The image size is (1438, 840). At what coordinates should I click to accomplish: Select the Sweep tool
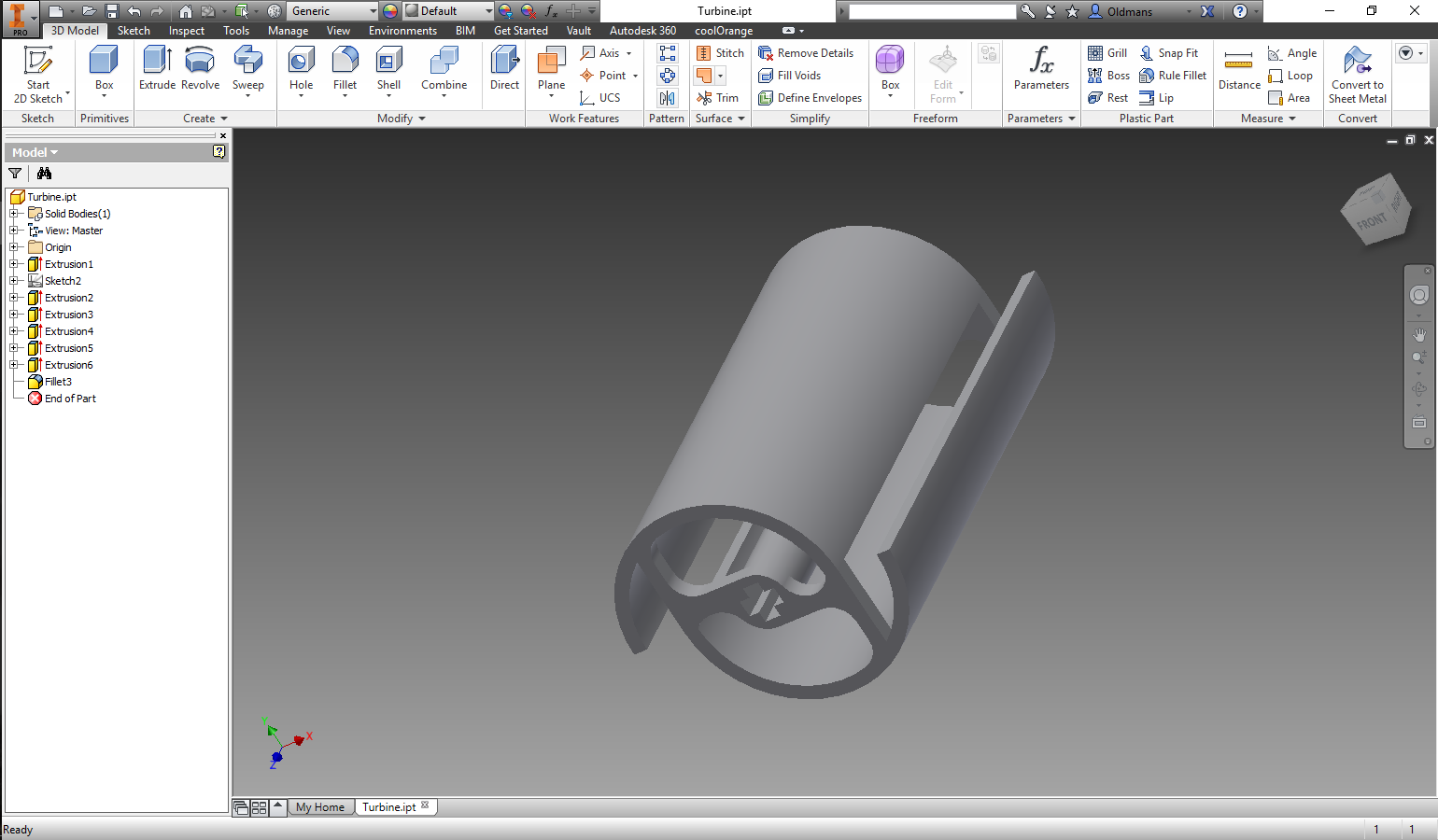(x=247, y=71)
